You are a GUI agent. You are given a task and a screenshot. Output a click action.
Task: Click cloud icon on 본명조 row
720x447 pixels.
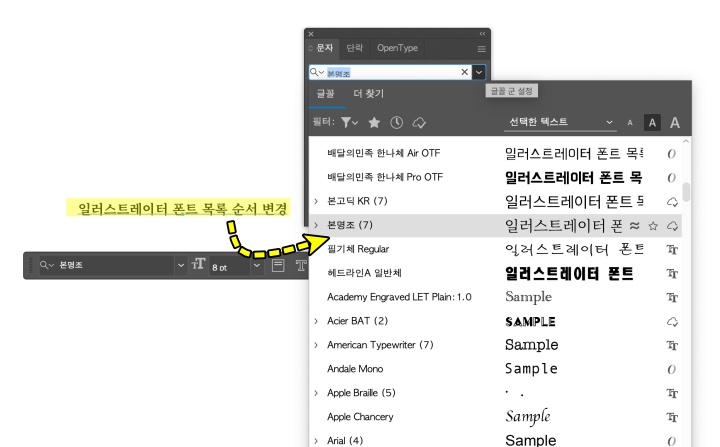point(672,226)
